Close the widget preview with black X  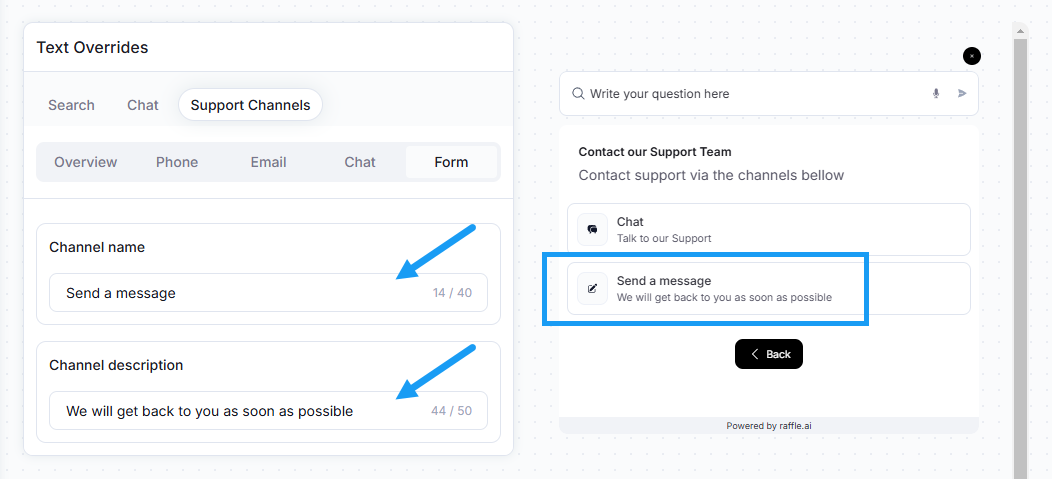point(971,56)
